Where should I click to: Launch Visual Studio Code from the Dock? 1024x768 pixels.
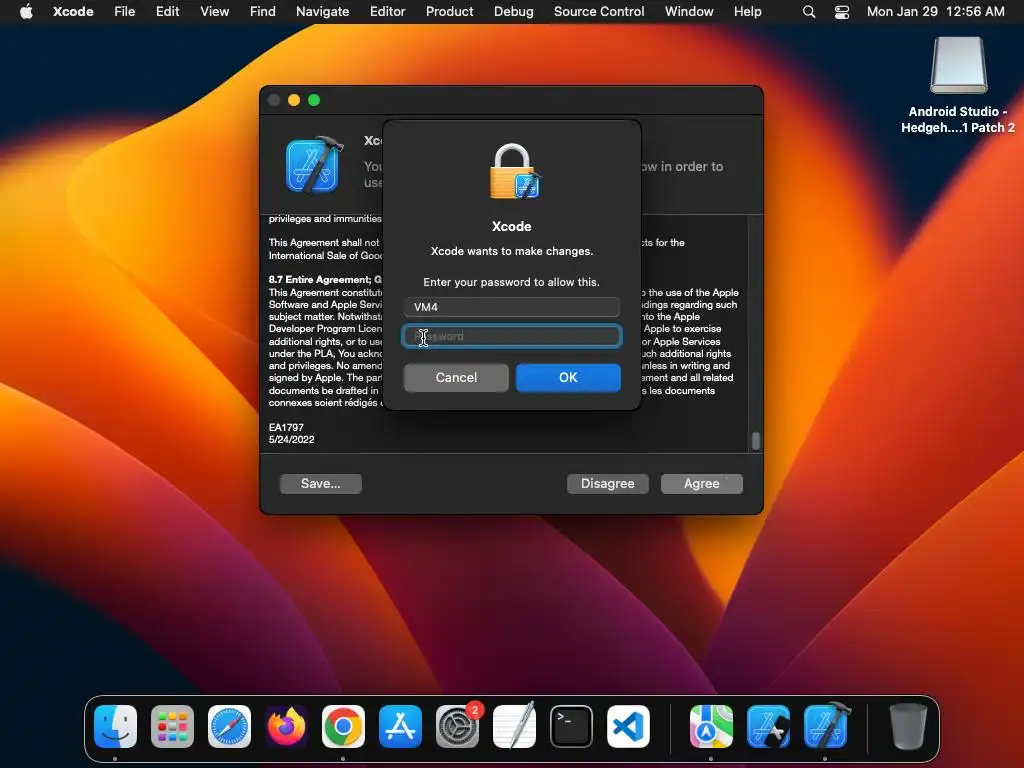[628, 726]
